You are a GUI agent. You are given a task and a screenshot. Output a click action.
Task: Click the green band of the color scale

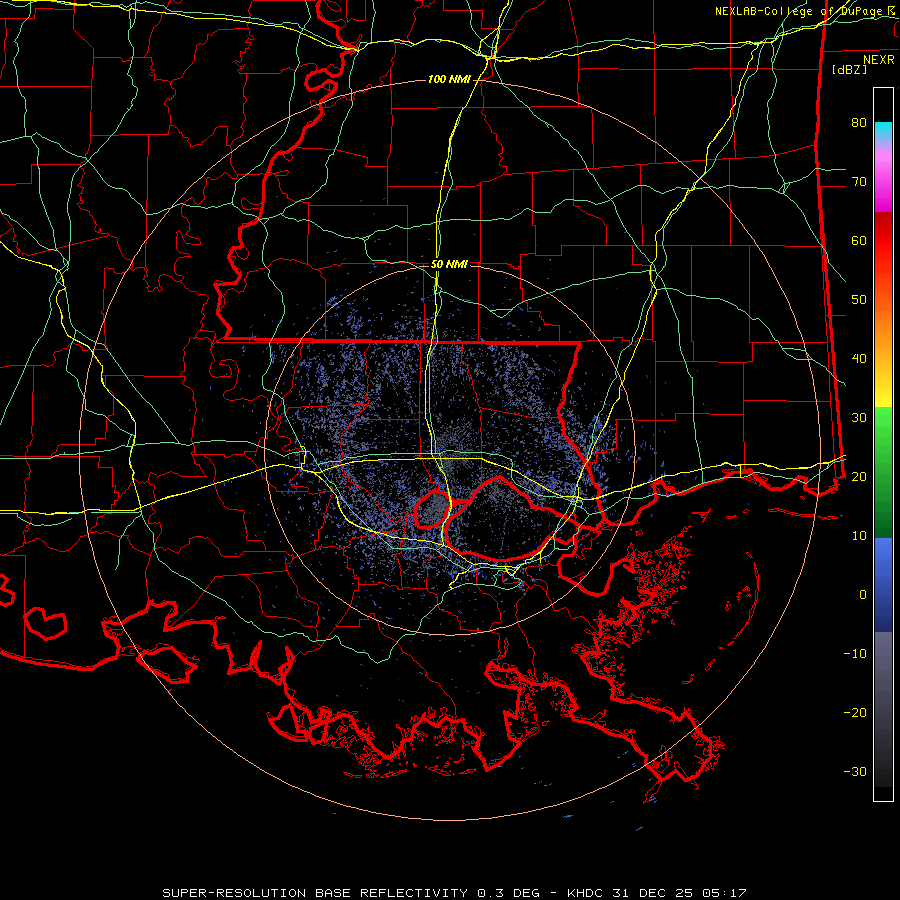tap(883, 472)
